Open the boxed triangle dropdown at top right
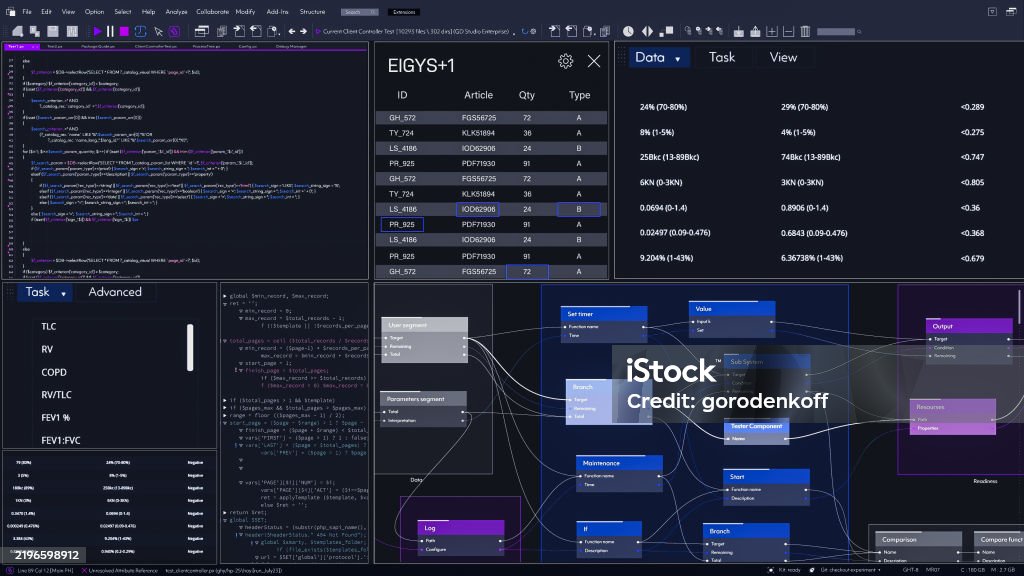1024x576 pixels. (992, 12)
